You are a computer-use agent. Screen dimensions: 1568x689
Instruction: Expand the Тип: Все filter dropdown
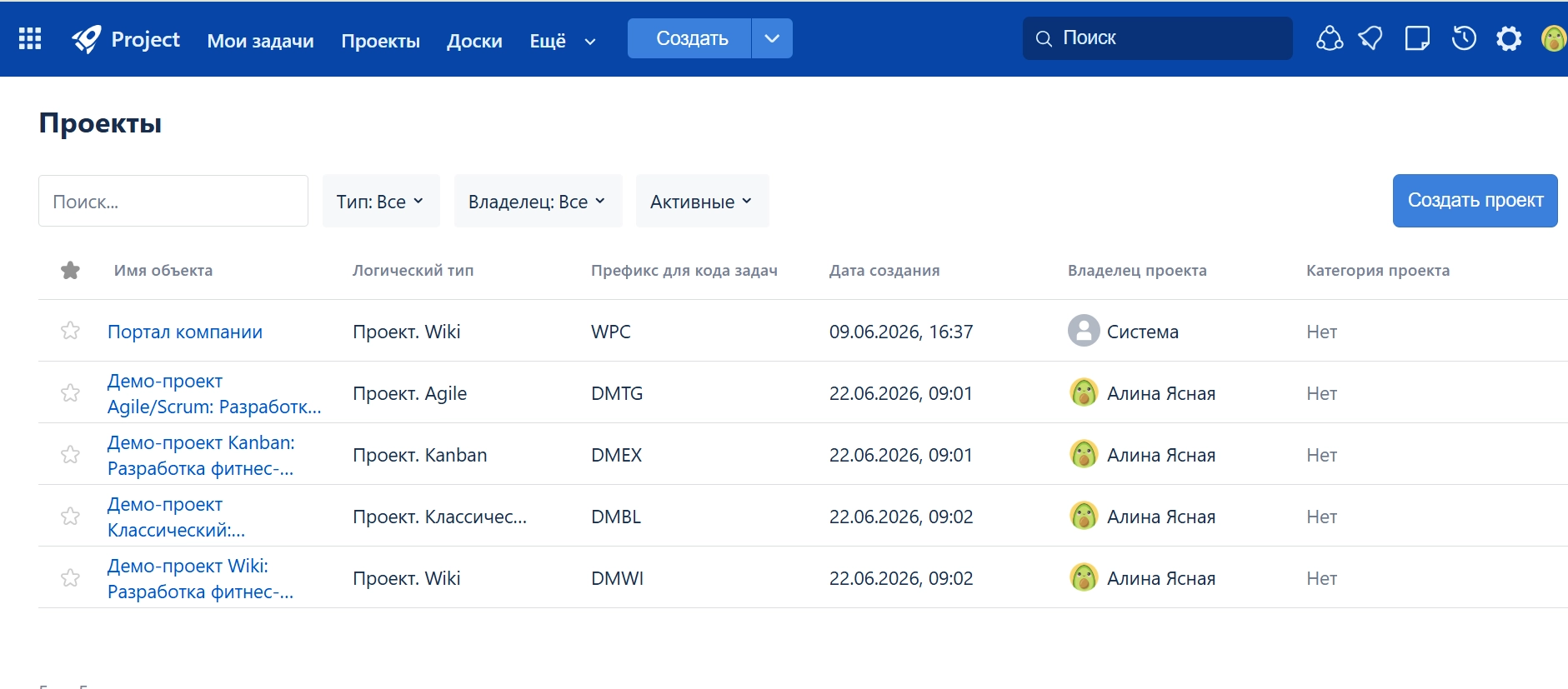pyautogui.click(x=381, y=201)
